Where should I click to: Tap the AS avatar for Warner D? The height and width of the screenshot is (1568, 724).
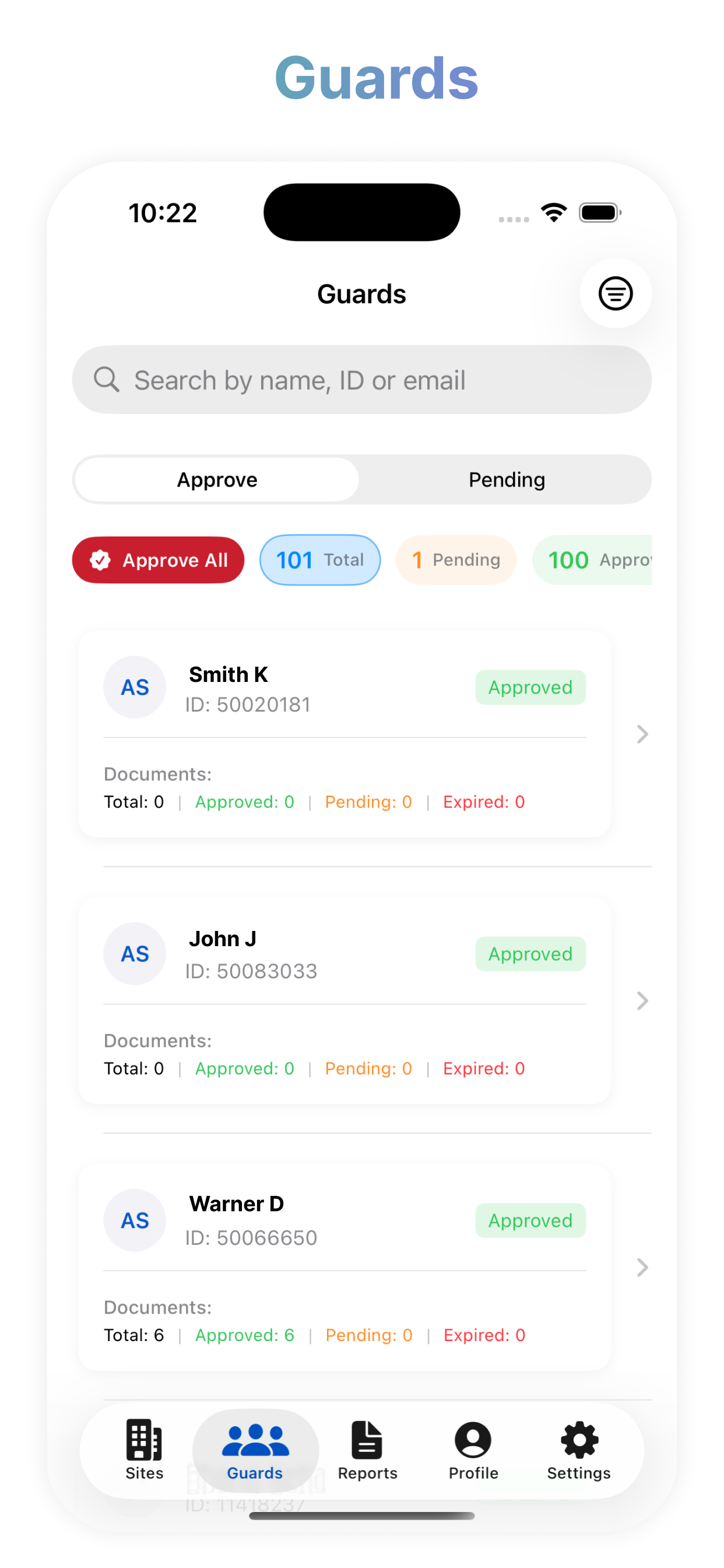point(135,1220)
